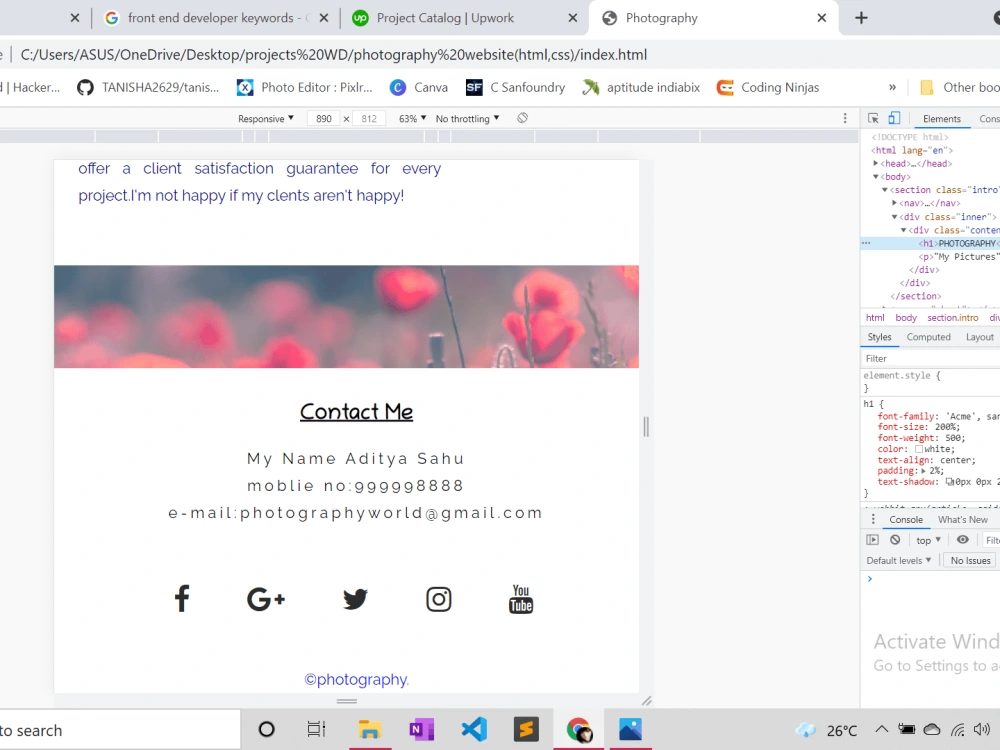The height and width of the screenshot is (750, 1000).
Task: Click the Google Plus icon
Action: tap(265, 599)
